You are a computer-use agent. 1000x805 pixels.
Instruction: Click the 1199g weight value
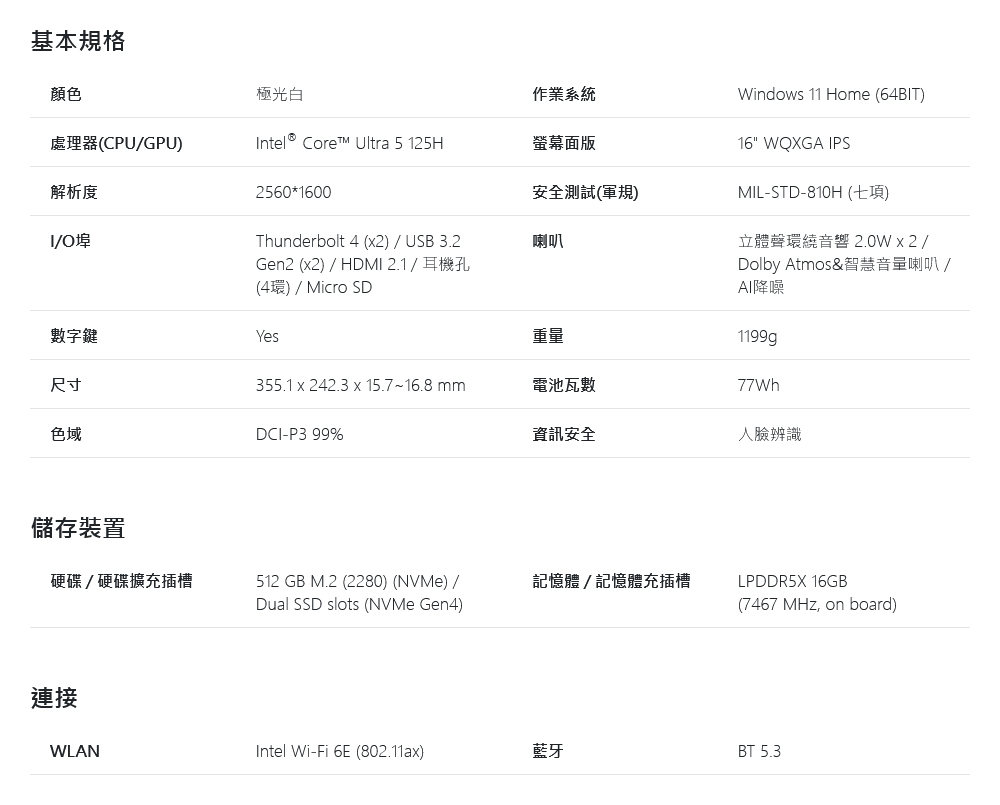point(758,336)
